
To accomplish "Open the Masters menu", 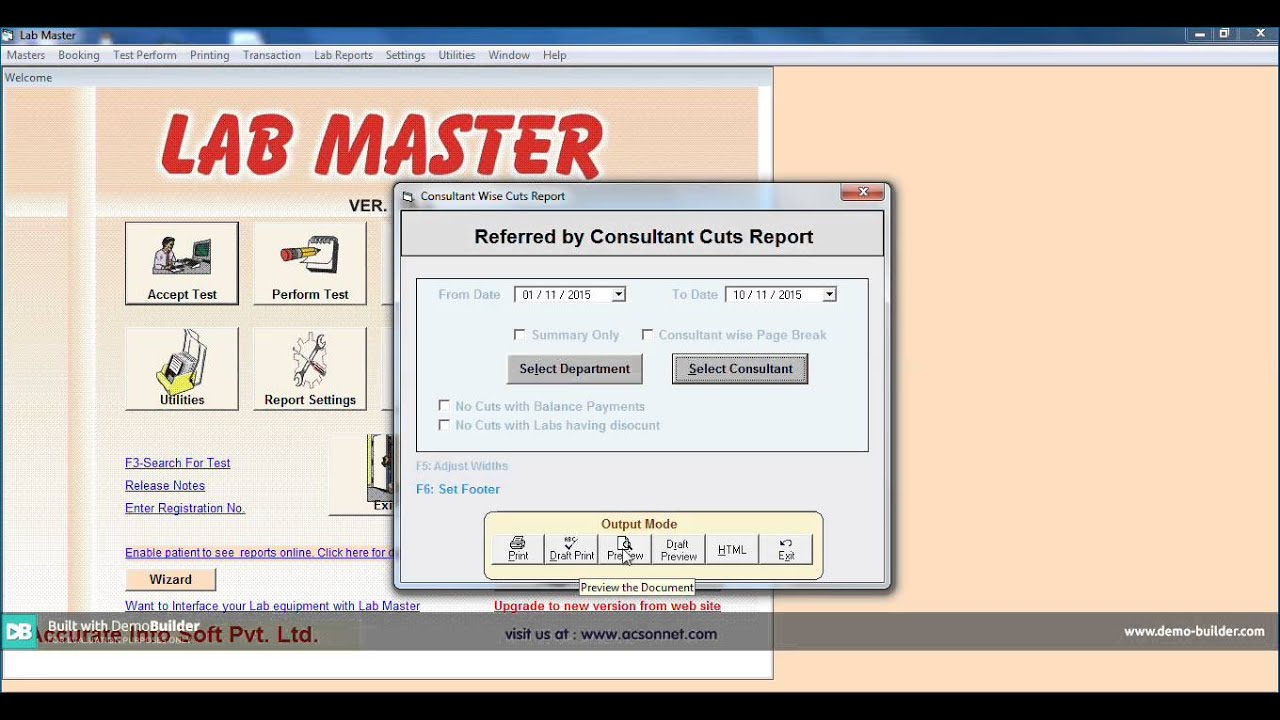I will pos(26,55).
